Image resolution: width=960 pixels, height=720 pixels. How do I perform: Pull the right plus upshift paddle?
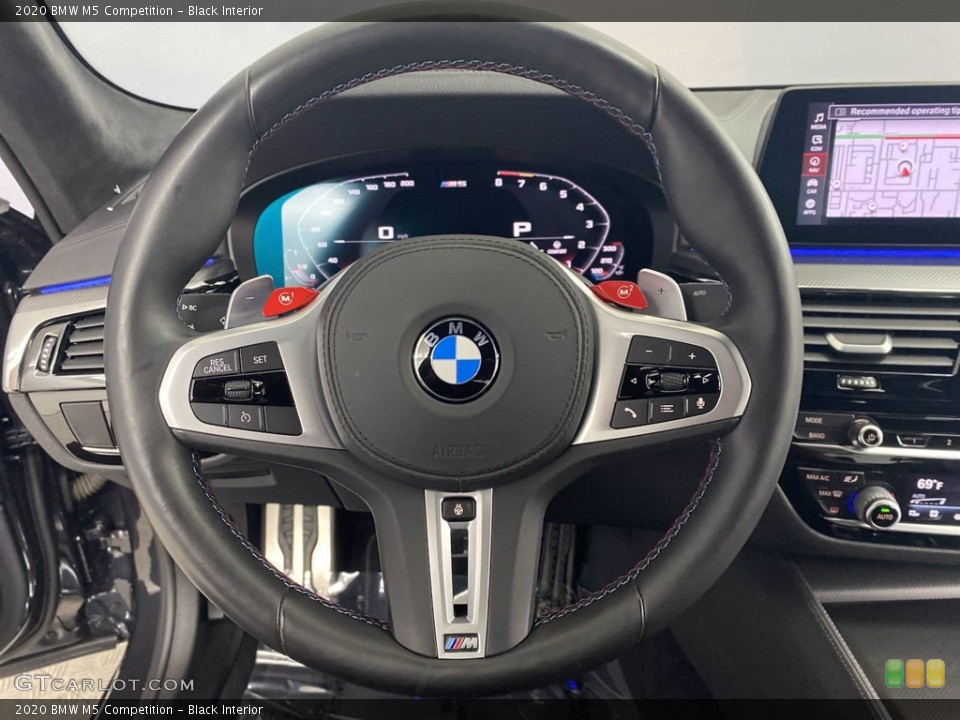tap(662, 294)
